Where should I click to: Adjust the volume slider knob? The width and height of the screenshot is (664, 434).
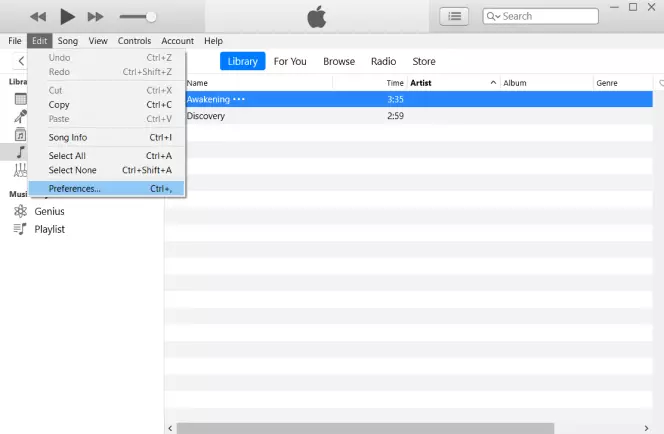click(x=151, y=17)
